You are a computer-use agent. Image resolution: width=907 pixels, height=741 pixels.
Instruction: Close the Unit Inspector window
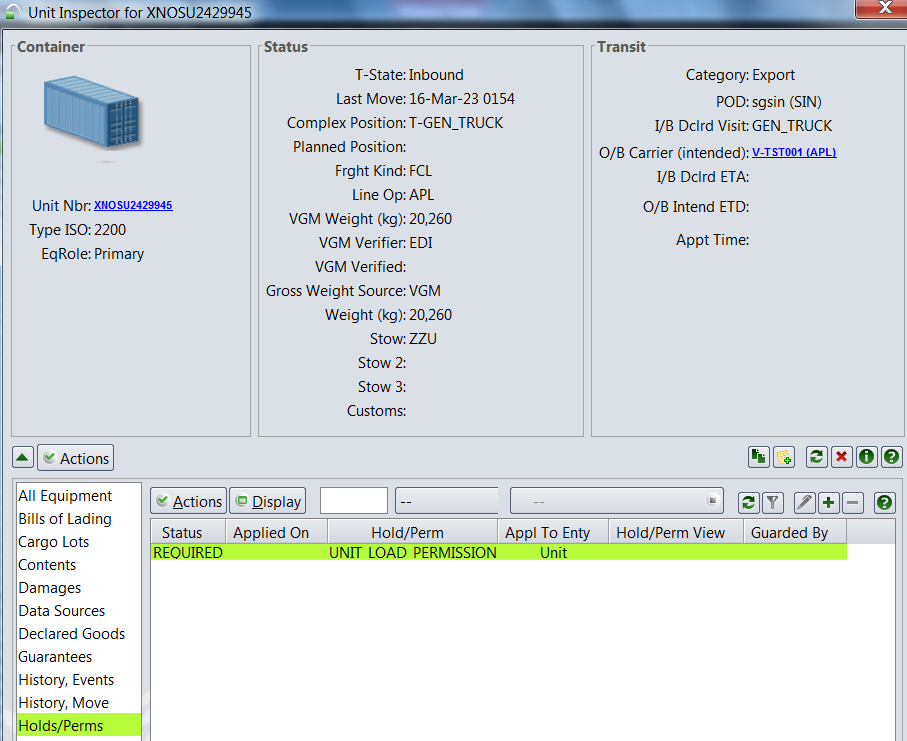pos(884,8)
